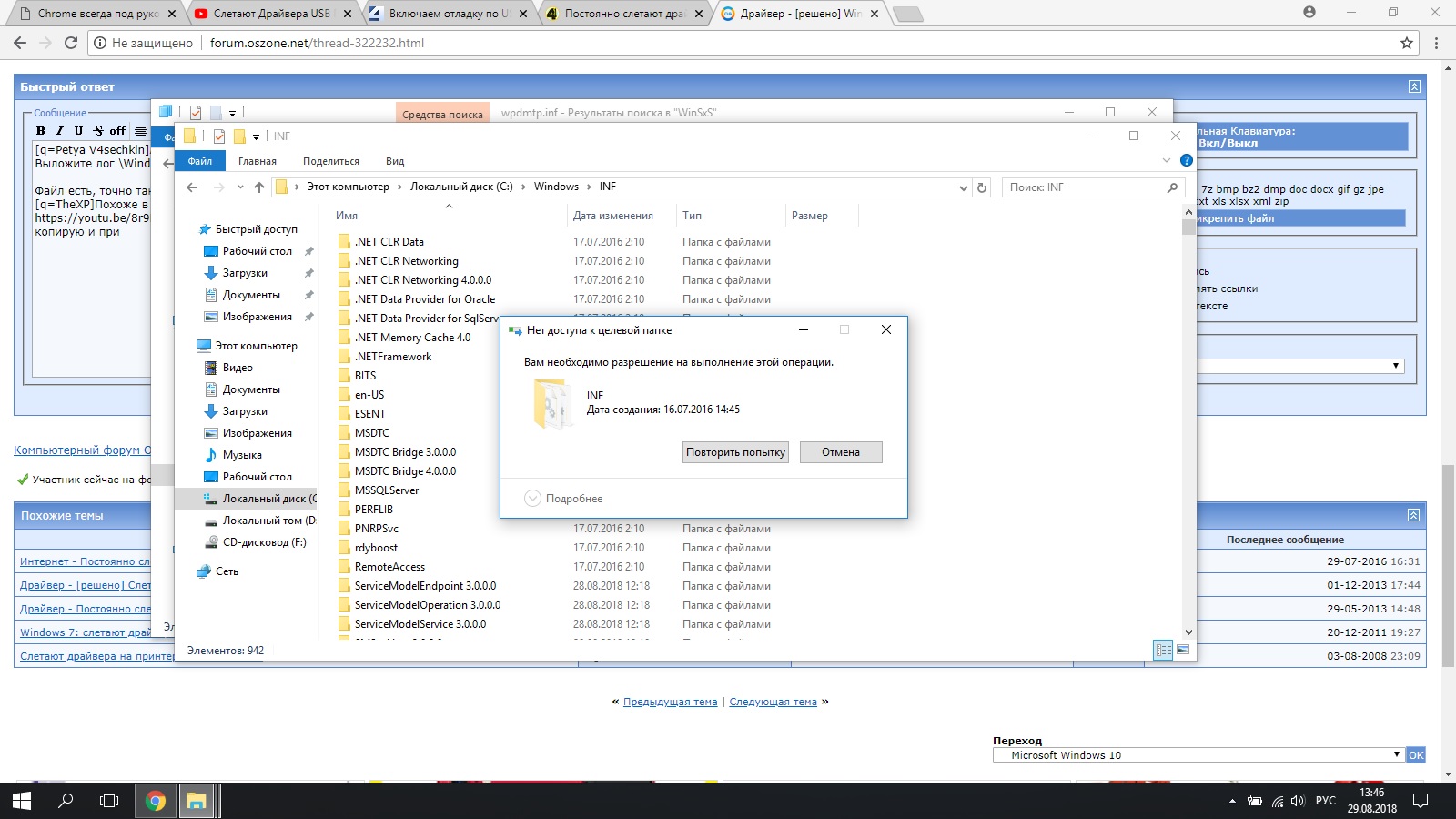This screenshot has height=819, width=1456.
Task: Open Explorer help with the question mark icon
Action: [1187, 160]
